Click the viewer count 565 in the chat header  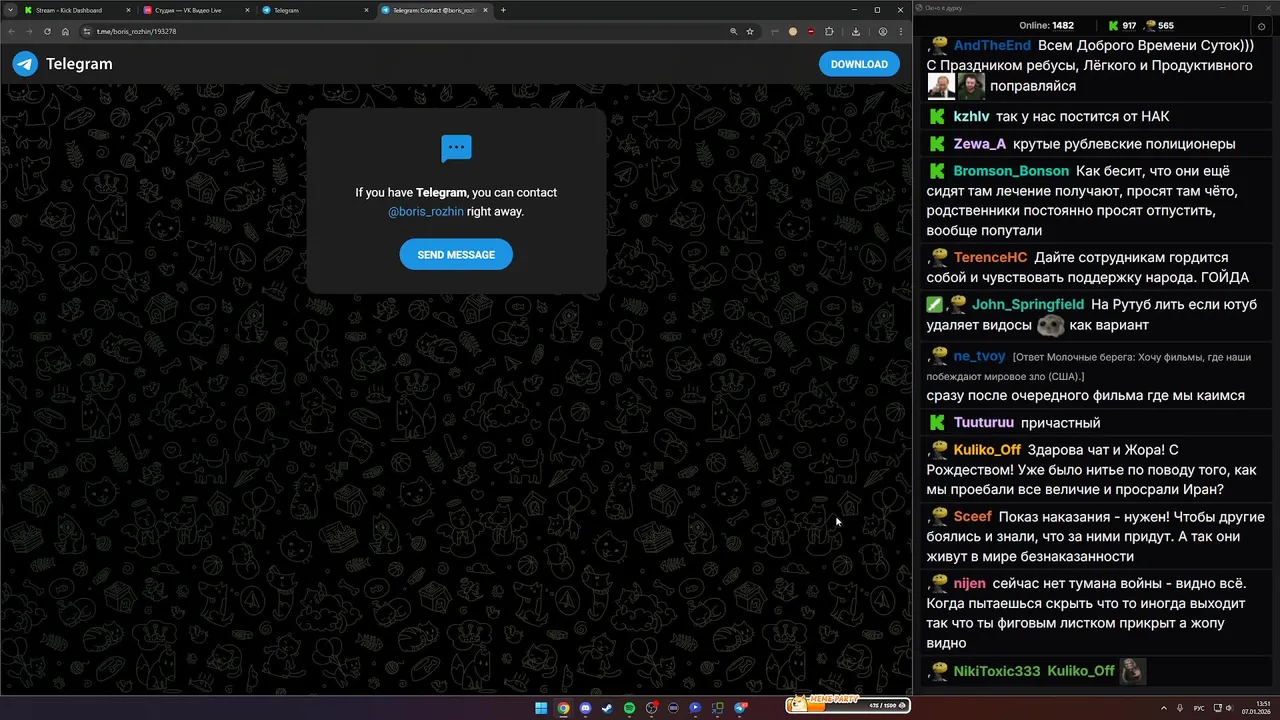tap(1159, 25)
